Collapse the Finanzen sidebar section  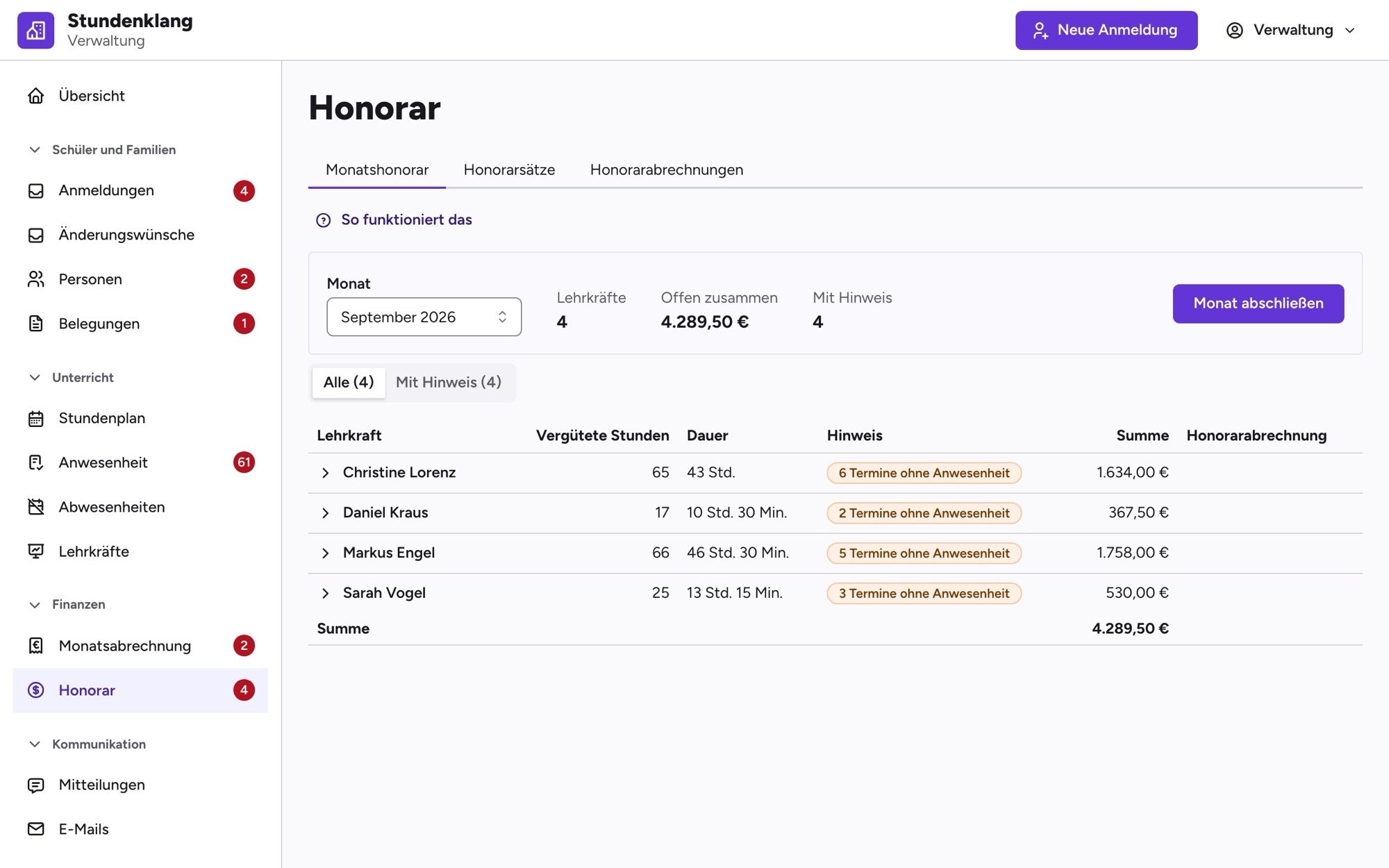pyautogui.click(x=34, y=605)
